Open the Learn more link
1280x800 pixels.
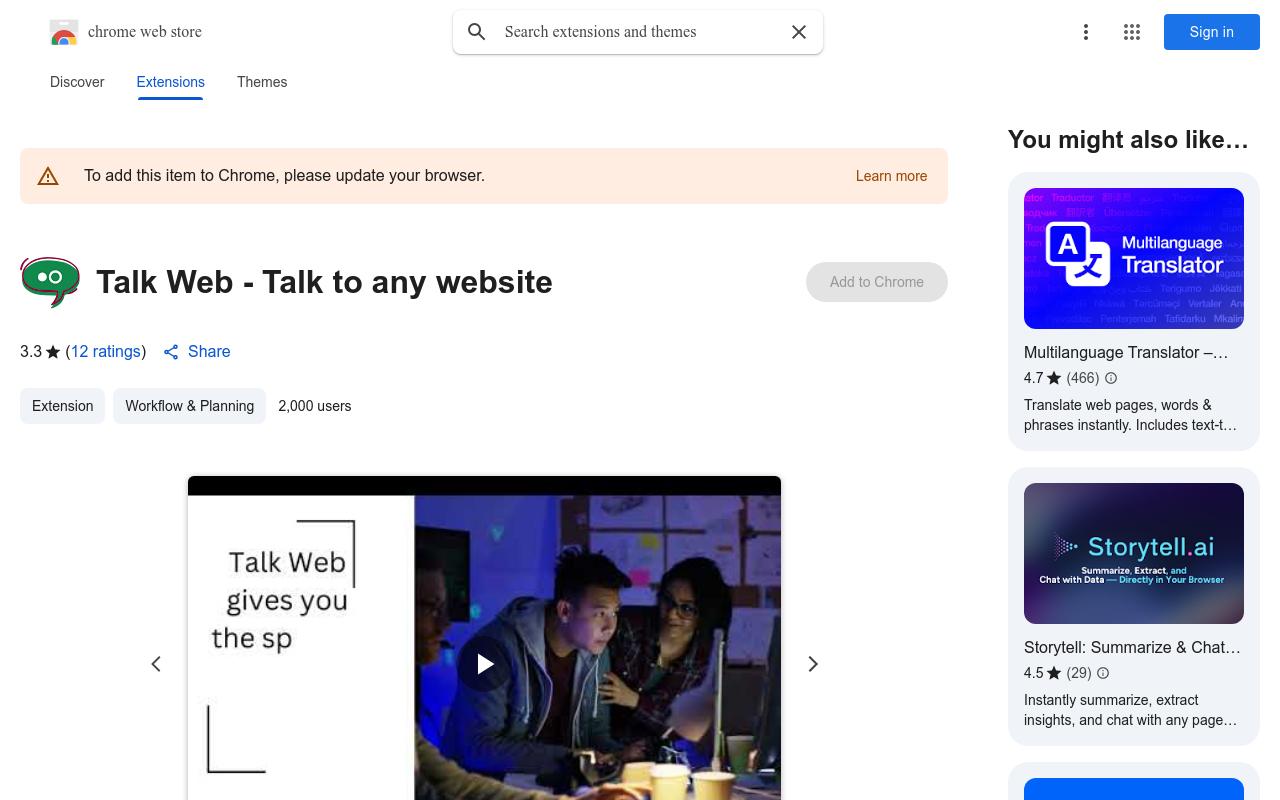891,176
